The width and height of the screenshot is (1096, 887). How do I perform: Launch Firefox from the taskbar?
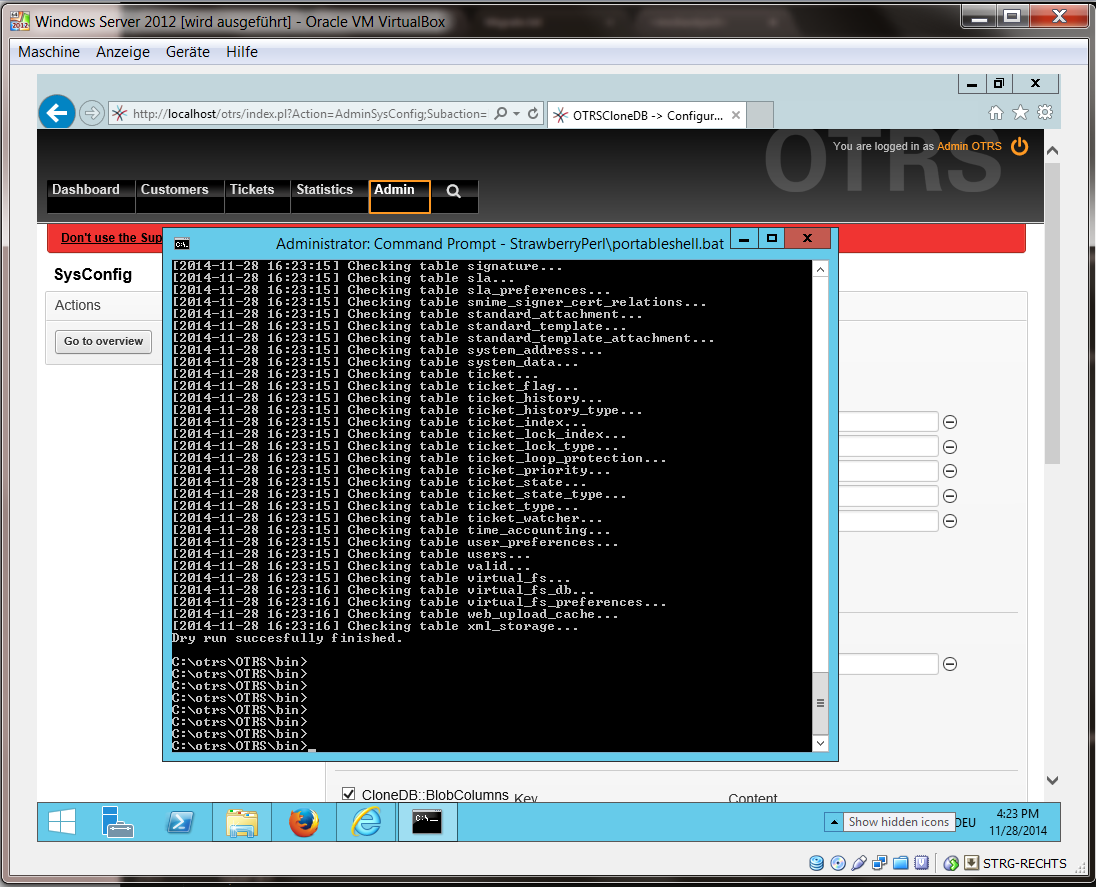[304, 822]
